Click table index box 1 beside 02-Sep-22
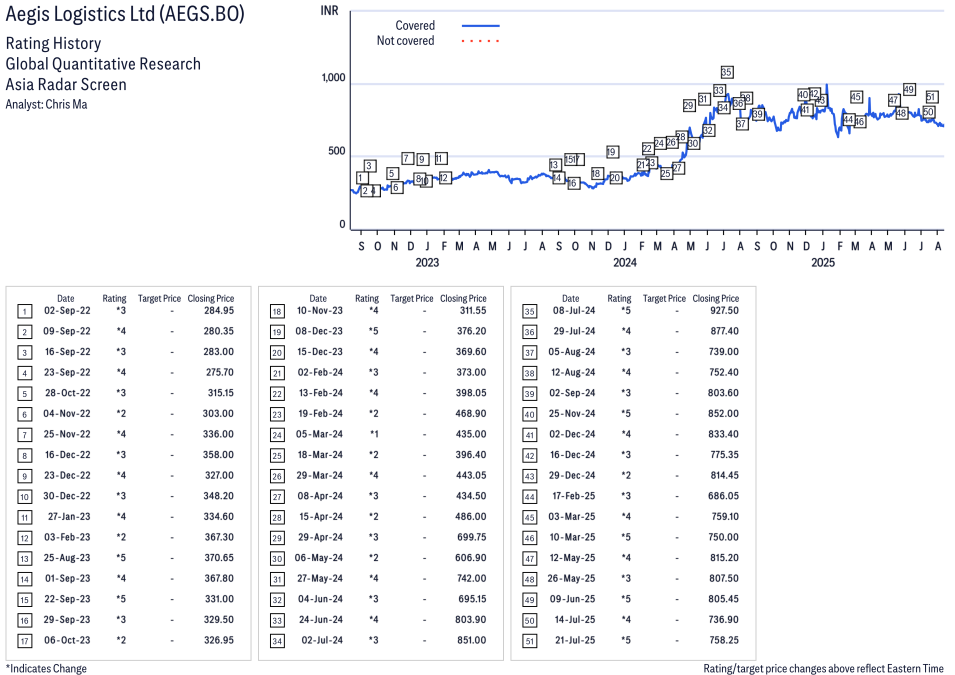 [24, 312]
